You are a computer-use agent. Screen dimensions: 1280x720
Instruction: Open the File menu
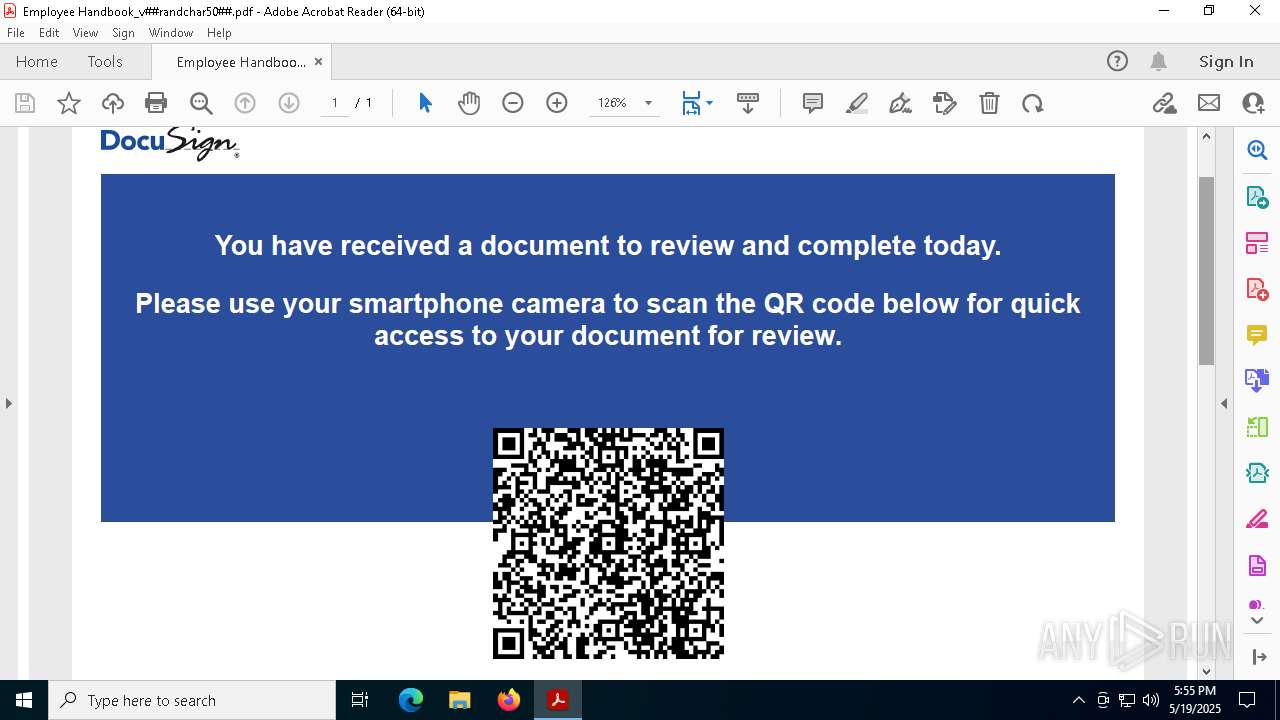tap(16, 33)
